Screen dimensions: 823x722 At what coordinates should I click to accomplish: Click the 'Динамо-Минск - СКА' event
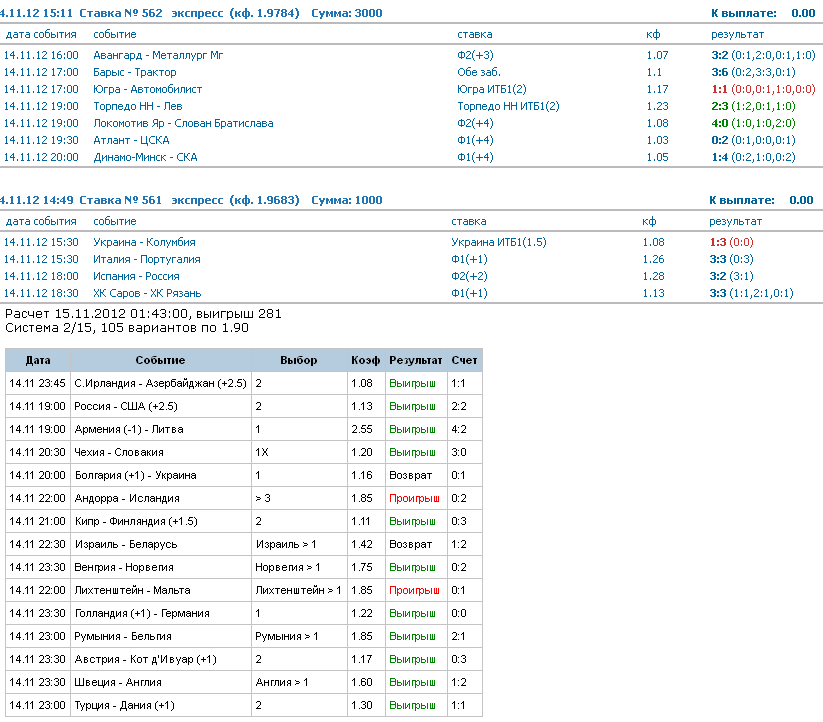pyautogui.click(x=145, y=157)
